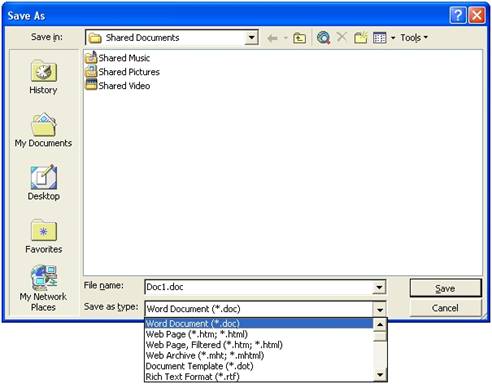Expand the Save in location dropdown
The image size is (492, 384).
coord(252,38)
